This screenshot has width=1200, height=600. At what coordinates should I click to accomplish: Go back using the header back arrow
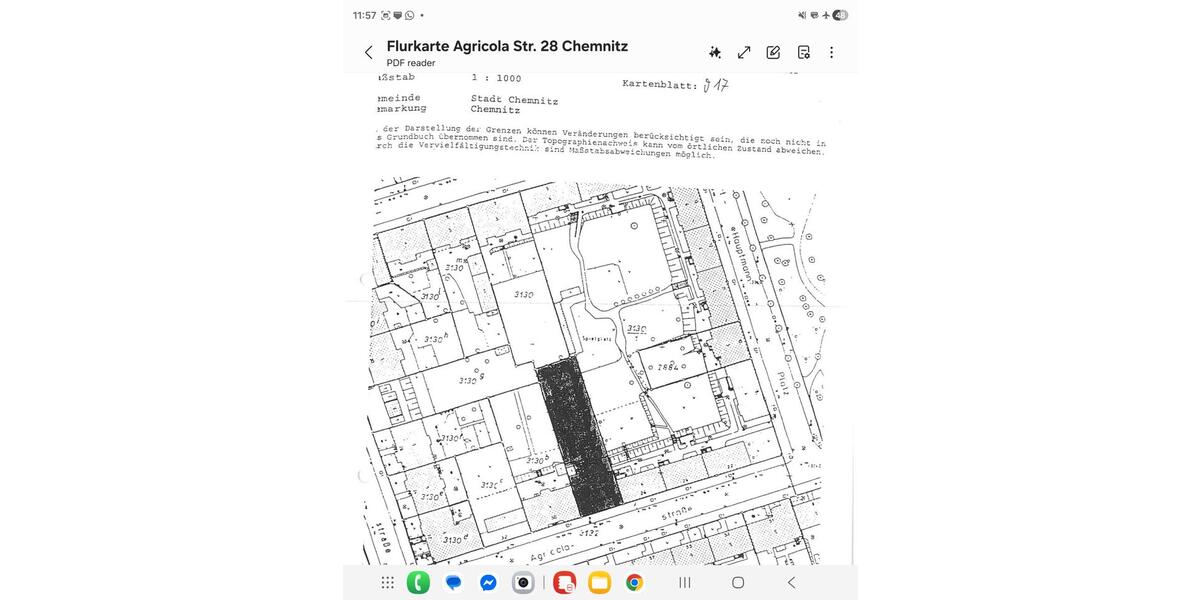(368, 52)
